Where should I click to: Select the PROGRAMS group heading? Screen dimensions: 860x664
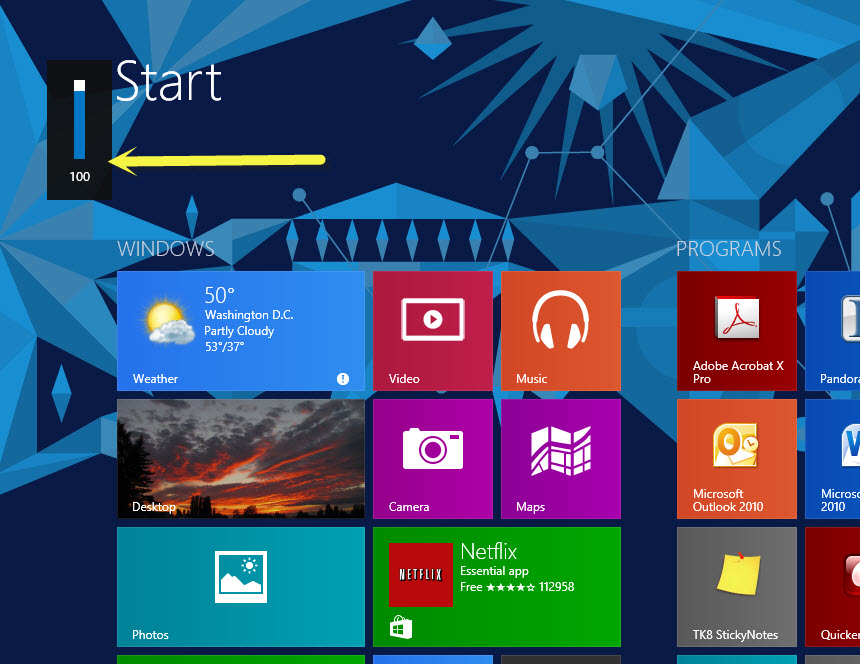(728, 249)
